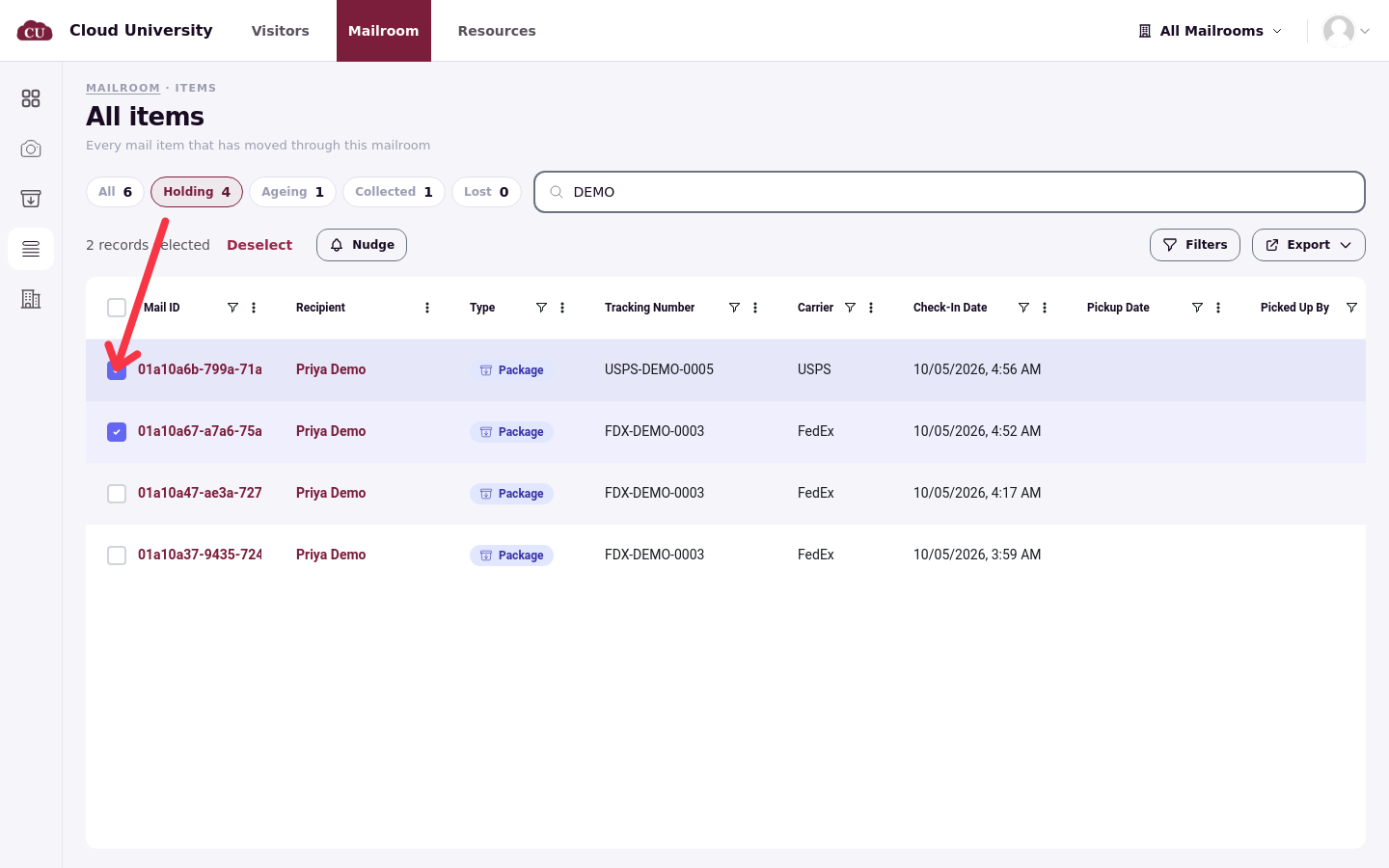Go to the MAILROOM breadcrumb link

[x=123, y=88]
